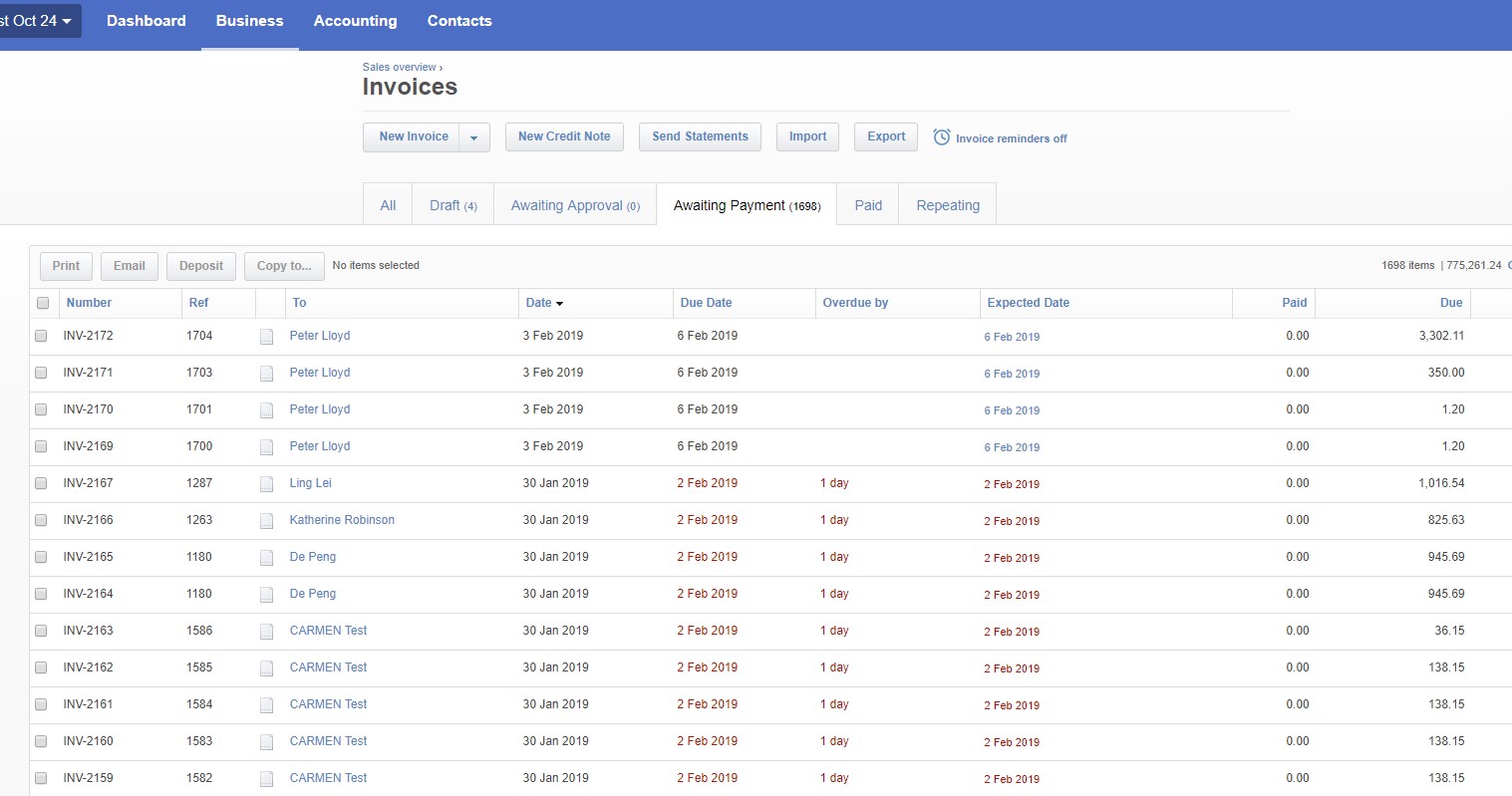The height and width of the screenshot is (796, 1512).
Task: Open document icon for invoice INV-2171
Action: 266,374
